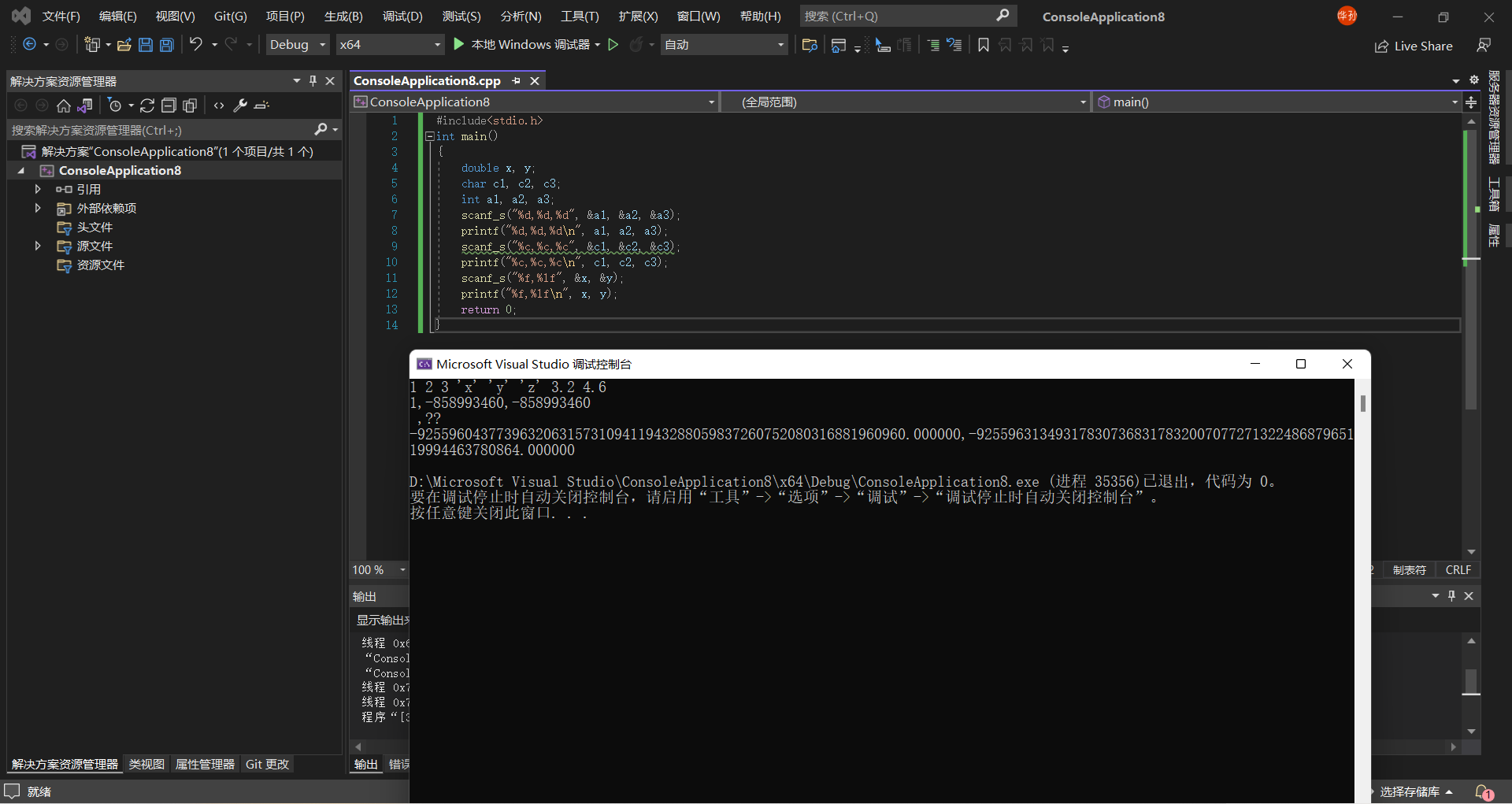Switch to the 类视图 tab

click(x=146, y=764)
